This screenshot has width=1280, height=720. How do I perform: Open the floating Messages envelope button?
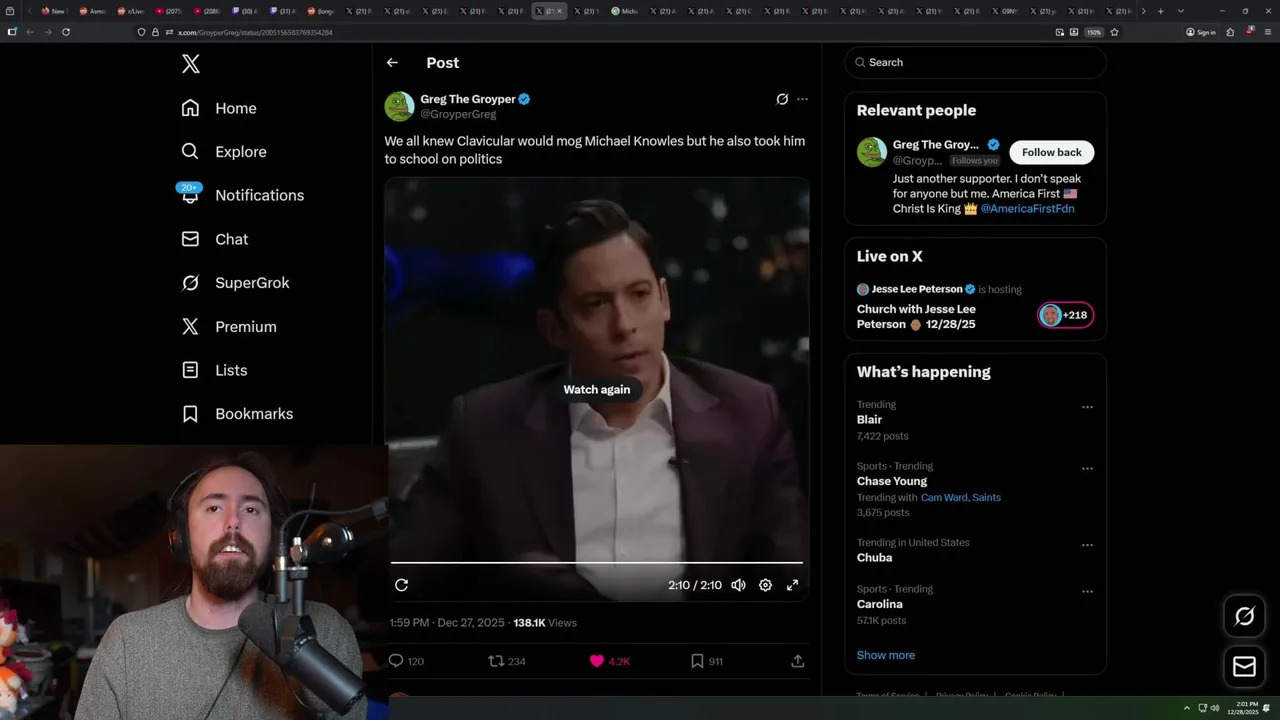(x=1244, y=666)
